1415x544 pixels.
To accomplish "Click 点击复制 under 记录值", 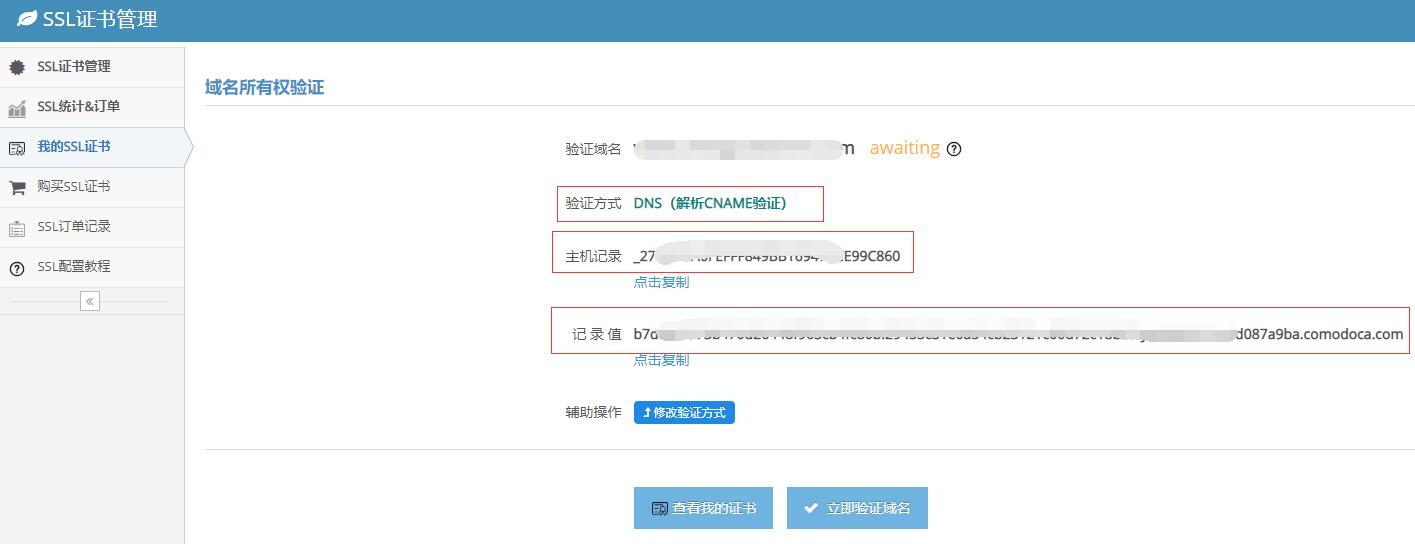I will tap(661, 360).
